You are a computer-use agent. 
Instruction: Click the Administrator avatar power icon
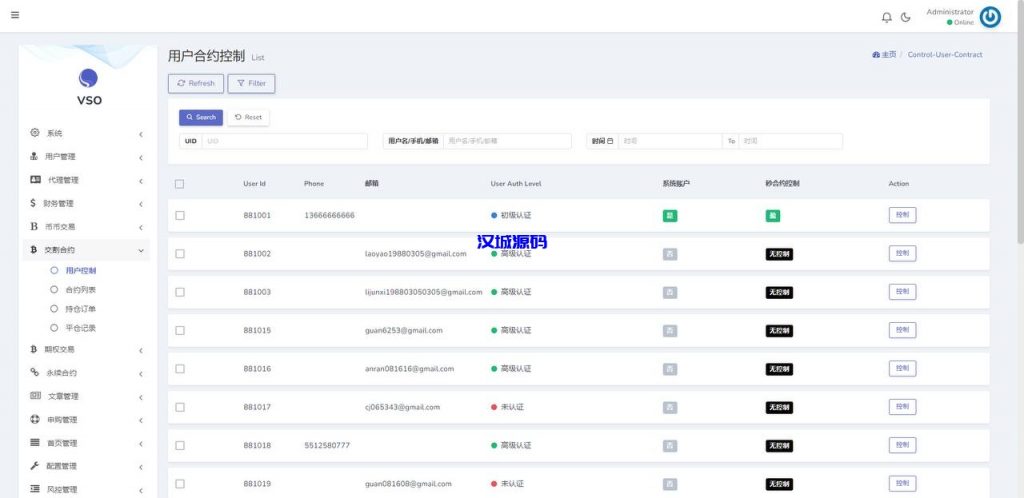990,17
